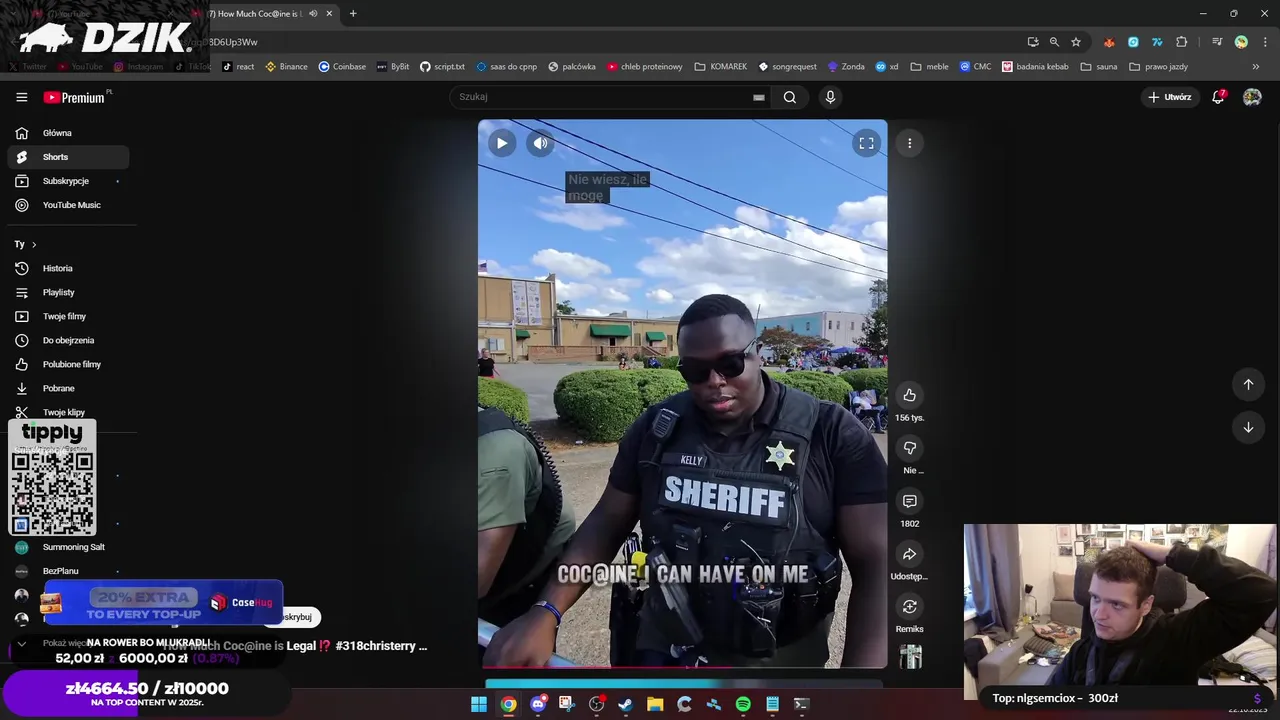Select Shorts in the sidebar
Screen dimensions: 1280x720
pyautogui.click(x=68, y=157)
